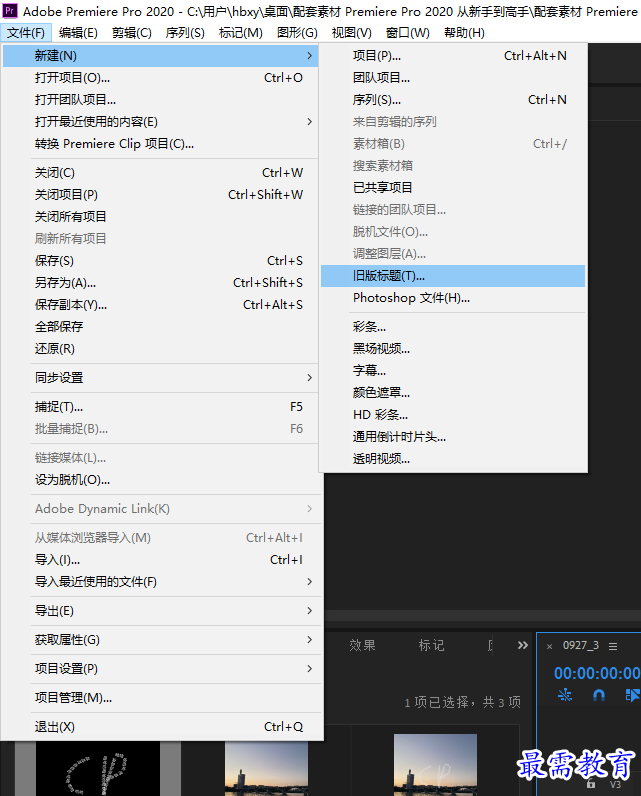
Task: Open the 窗口(W) menu
Action: (408, 33)
